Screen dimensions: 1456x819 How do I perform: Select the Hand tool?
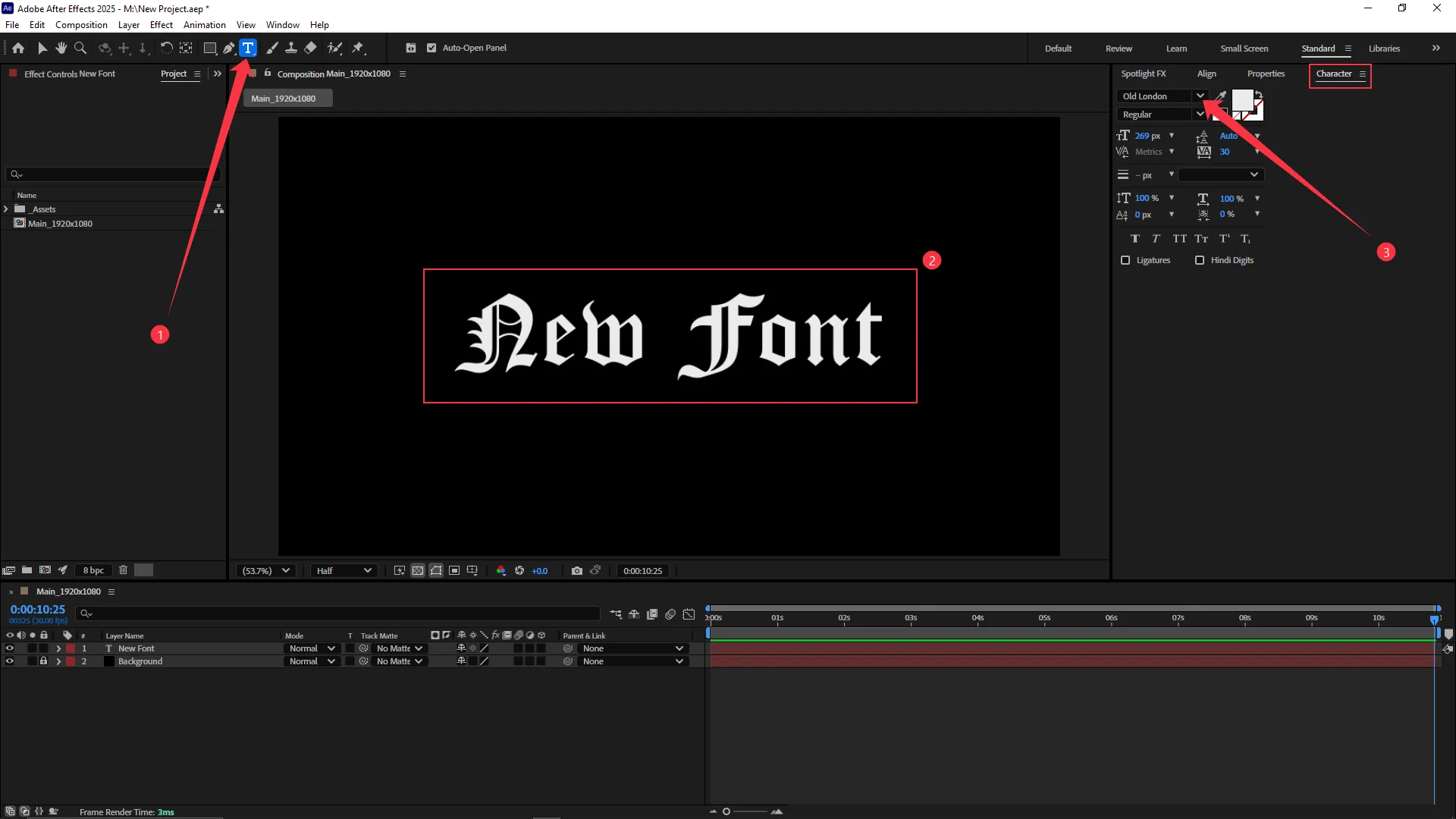[x=61, y=48]
